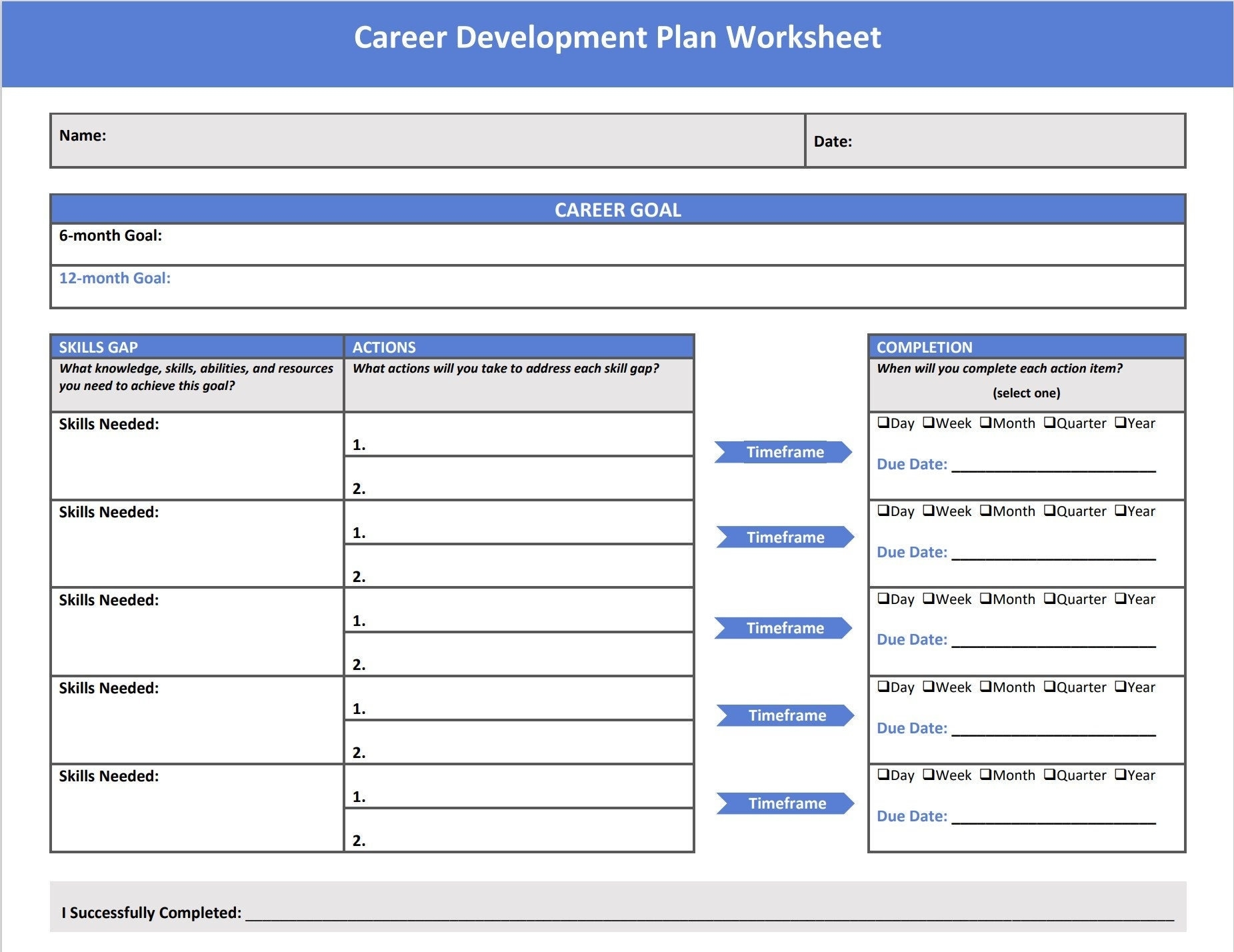Select the 12-month Goal entry area
This screenshot has width=1234, height=952.
point(617,287)
